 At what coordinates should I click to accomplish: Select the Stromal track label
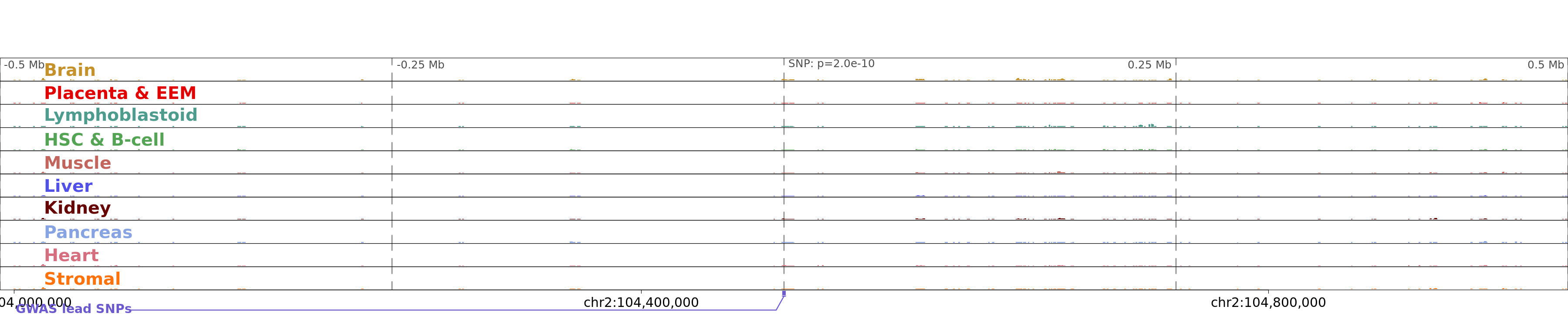click(82, 279)
